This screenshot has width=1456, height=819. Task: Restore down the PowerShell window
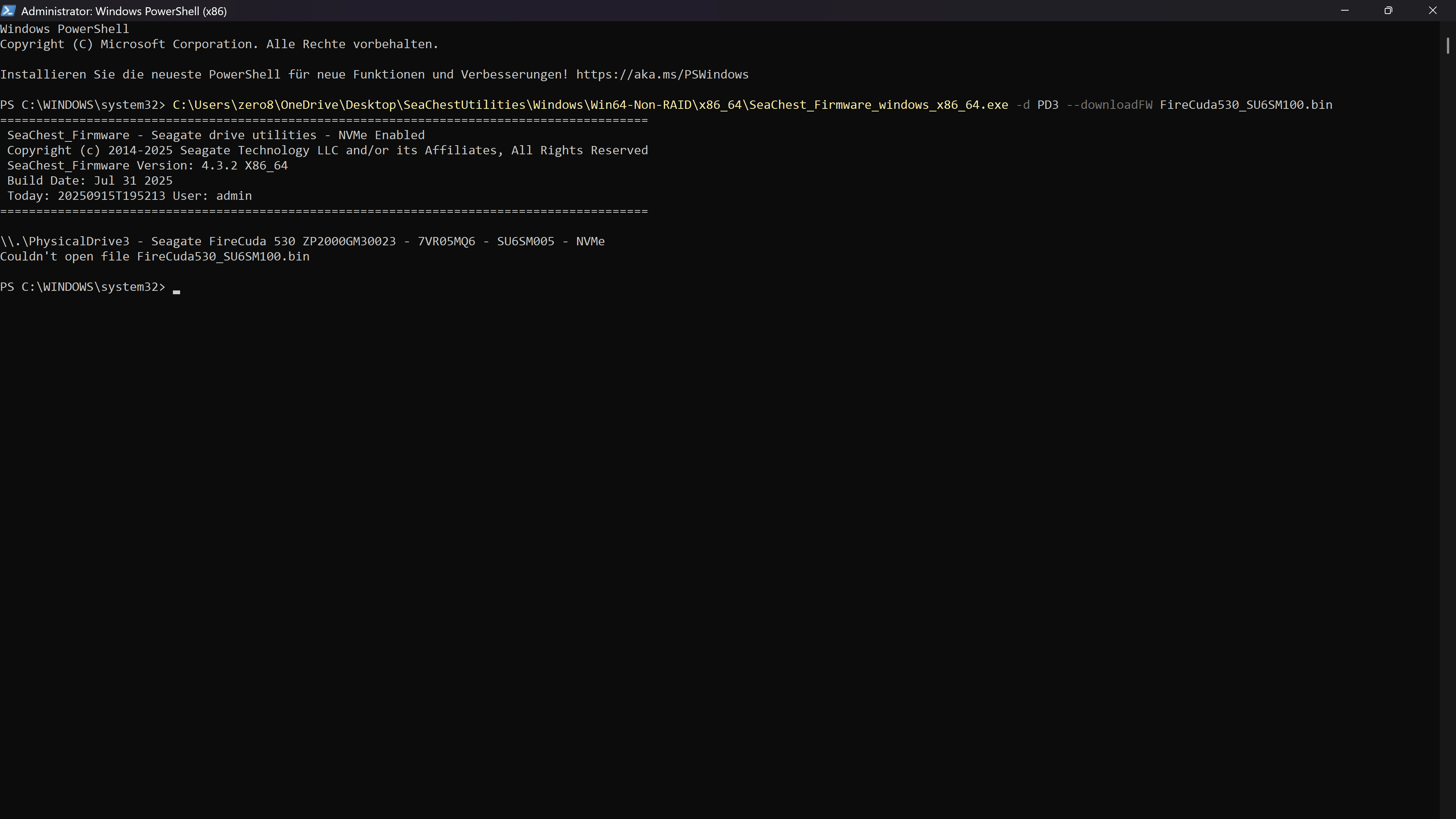pos(1388,11)
